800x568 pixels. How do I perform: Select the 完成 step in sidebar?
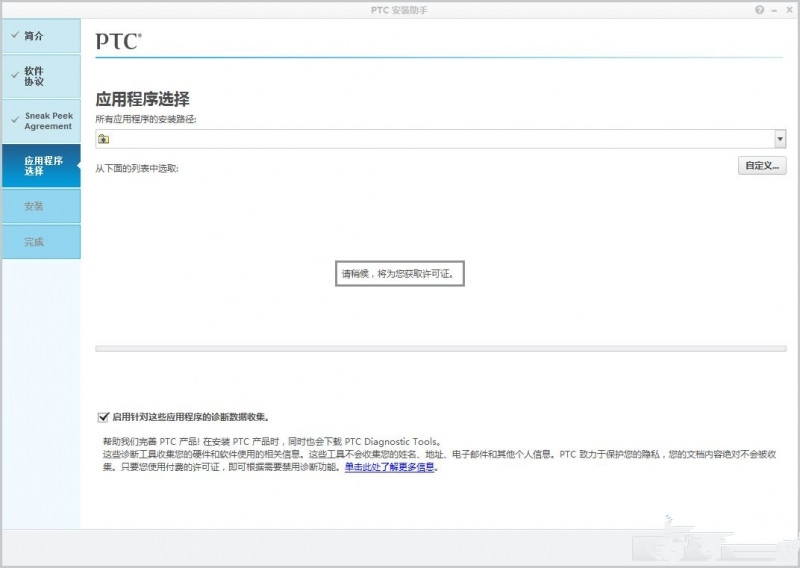[41, 241]
